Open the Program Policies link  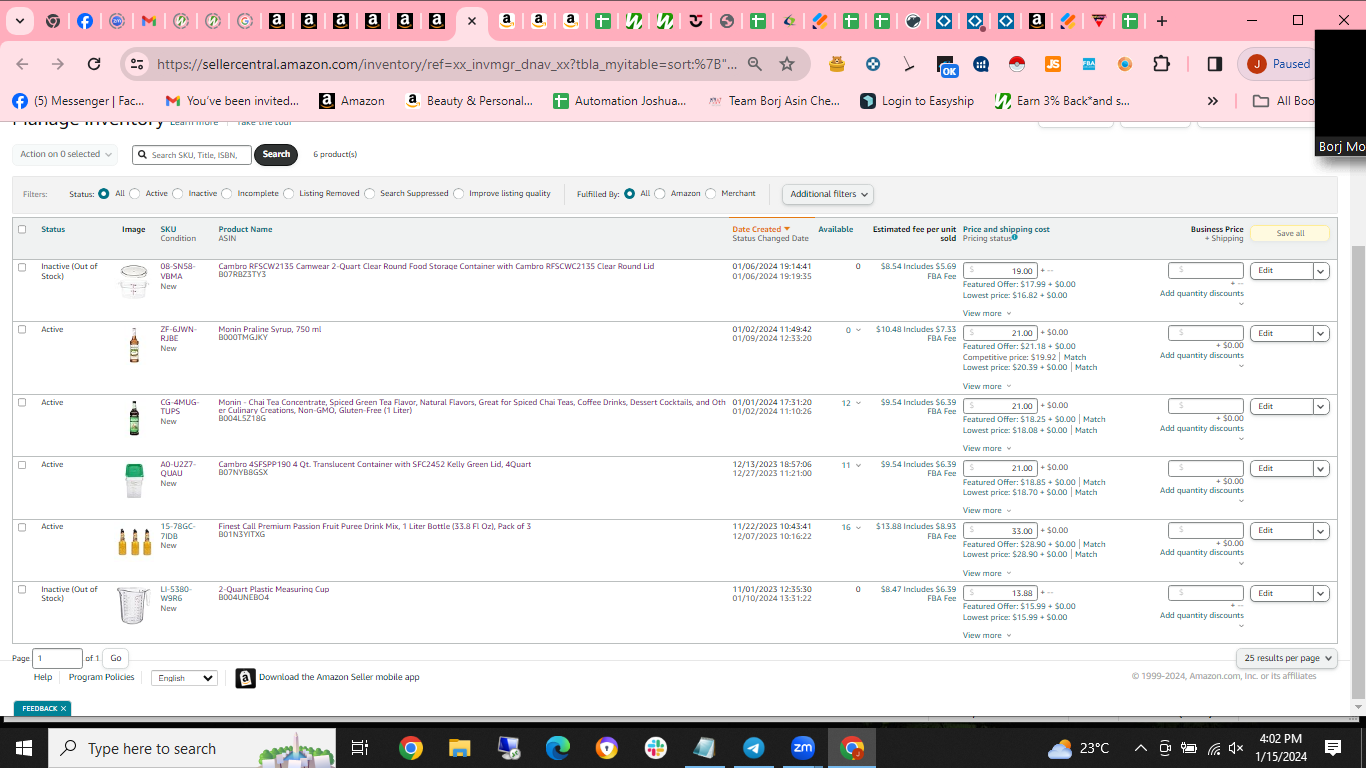101,677
